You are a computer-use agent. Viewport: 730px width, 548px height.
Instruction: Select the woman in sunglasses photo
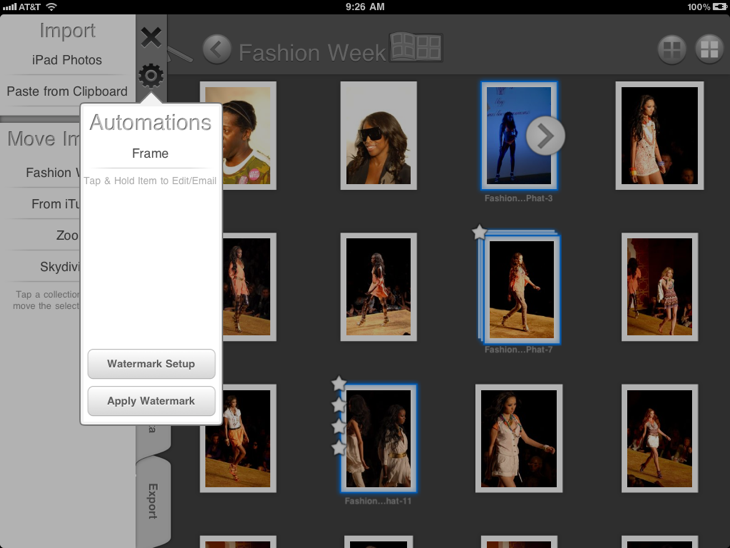[378, 135]
